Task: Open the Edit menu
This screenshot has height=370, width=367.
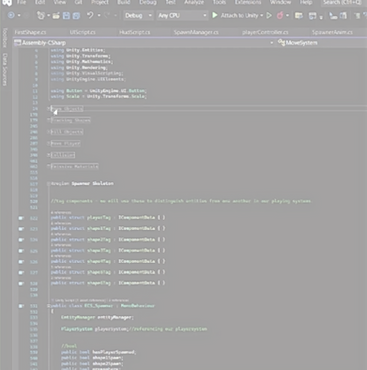Action: click(40, 2)
